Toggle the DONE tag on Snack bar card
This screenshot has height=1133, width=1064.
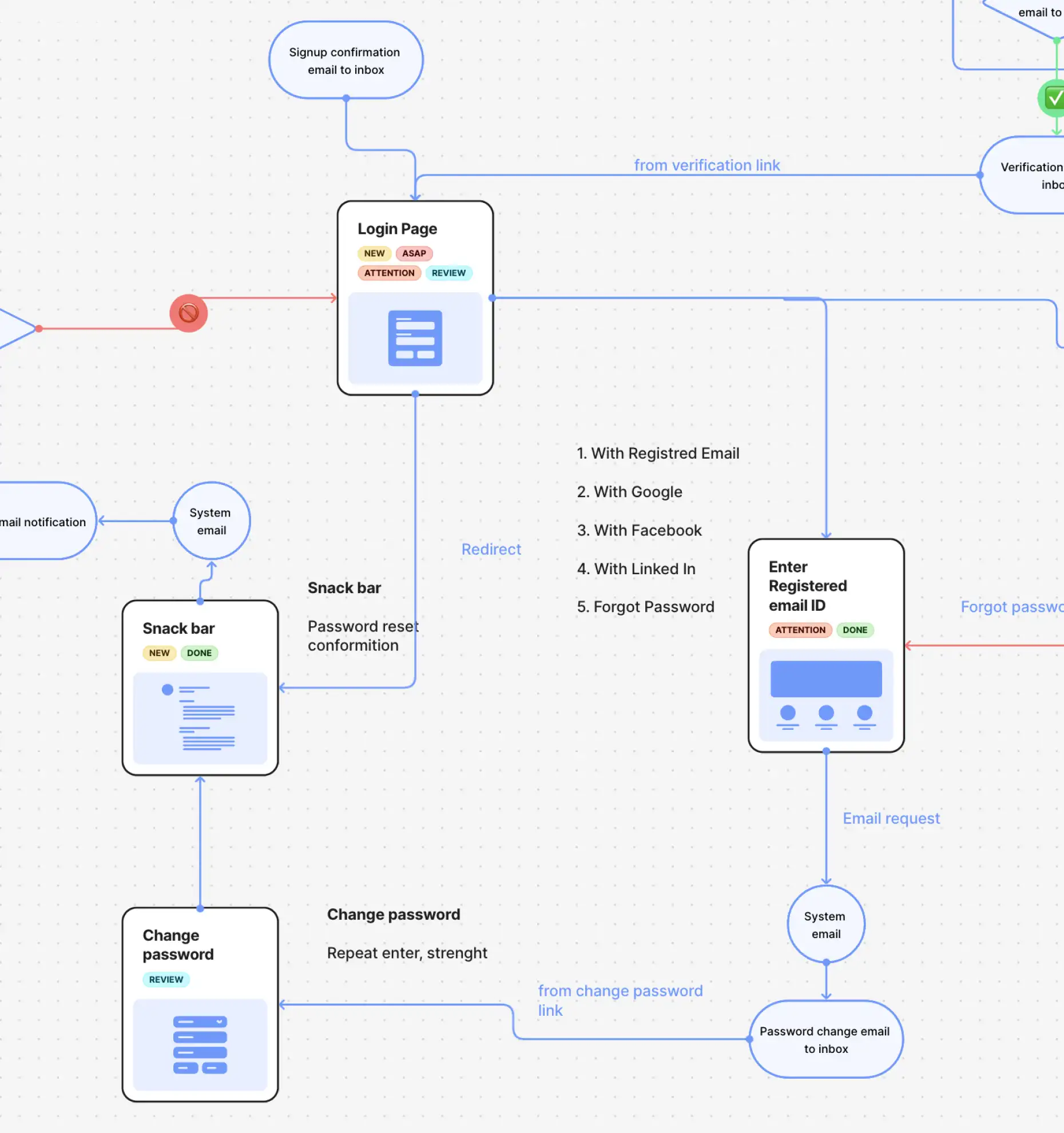click(199, 653)
